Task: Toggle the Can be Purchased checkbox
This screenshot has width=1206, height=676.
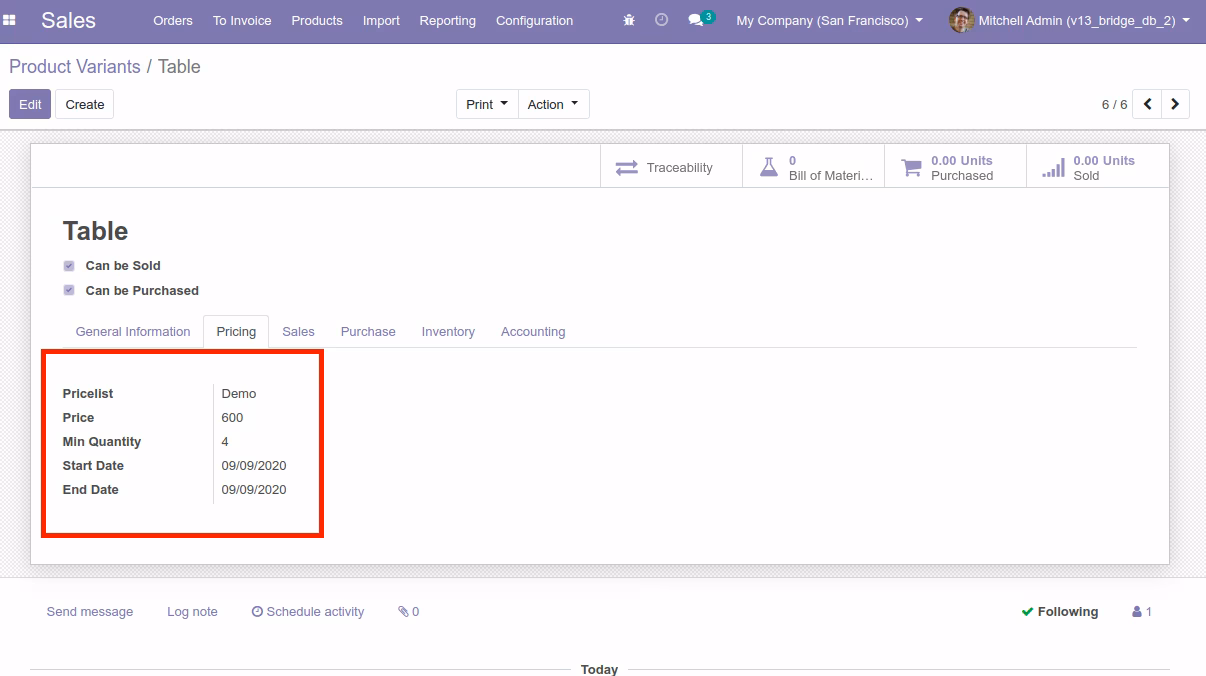Action: 69,291
